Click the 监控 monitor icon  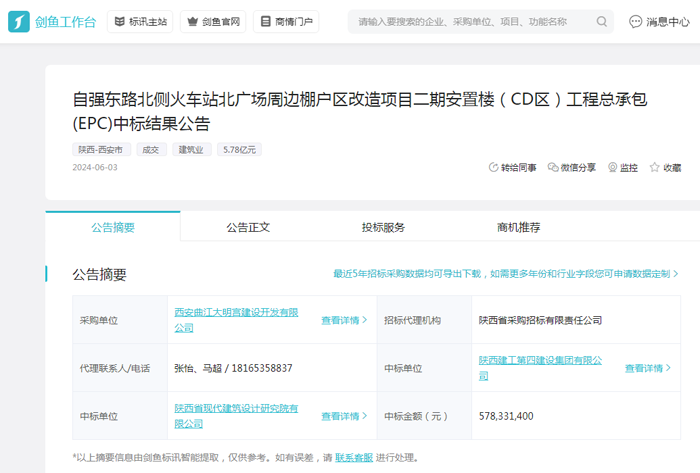click(613, 168)
